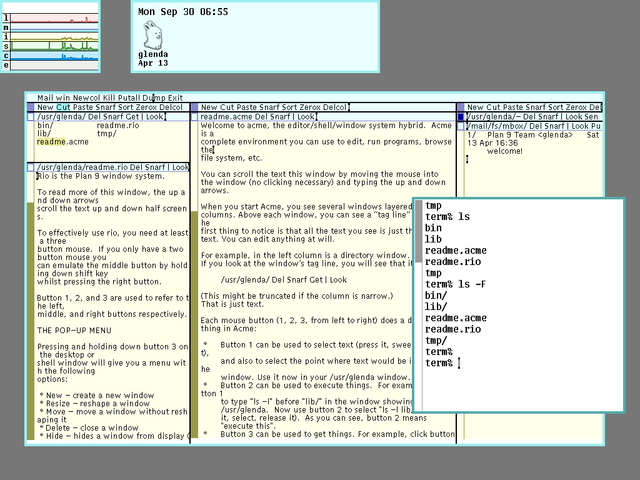The width and height of the screenshot is (640, 480).
Task: Click Snarf in the readme.rio tag
Action: point(155,167)
